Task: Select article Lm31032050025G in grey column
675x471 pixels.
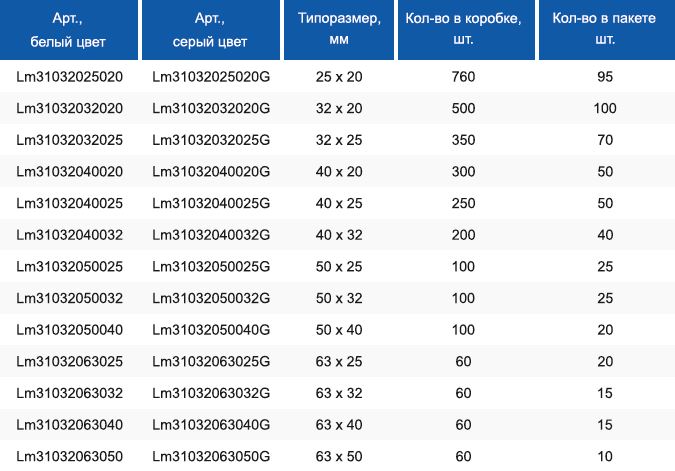Action: click(x=211, y=266)
